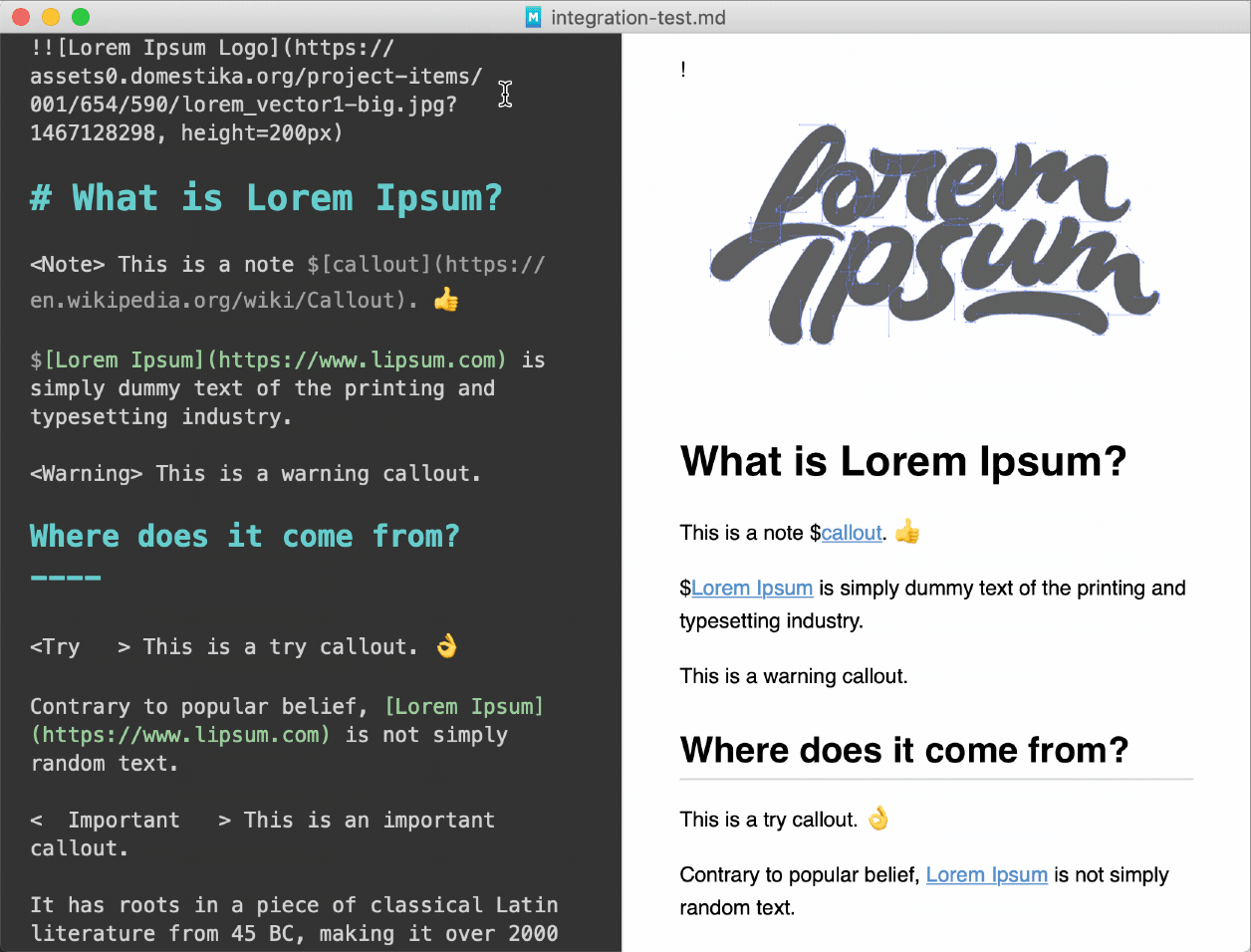Click 'It has roots in a piece' editor line
The height and width of the screenshot is (952, 1251).
(x=294, y=904)
